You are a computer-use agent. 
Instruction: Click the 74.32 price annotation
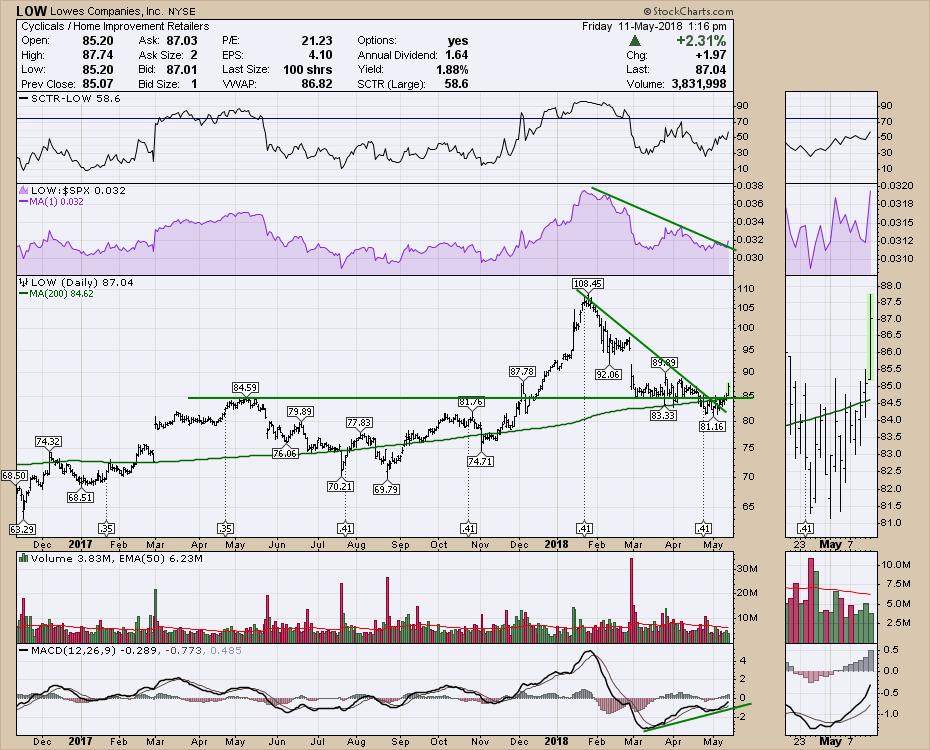tap(48, 442)
